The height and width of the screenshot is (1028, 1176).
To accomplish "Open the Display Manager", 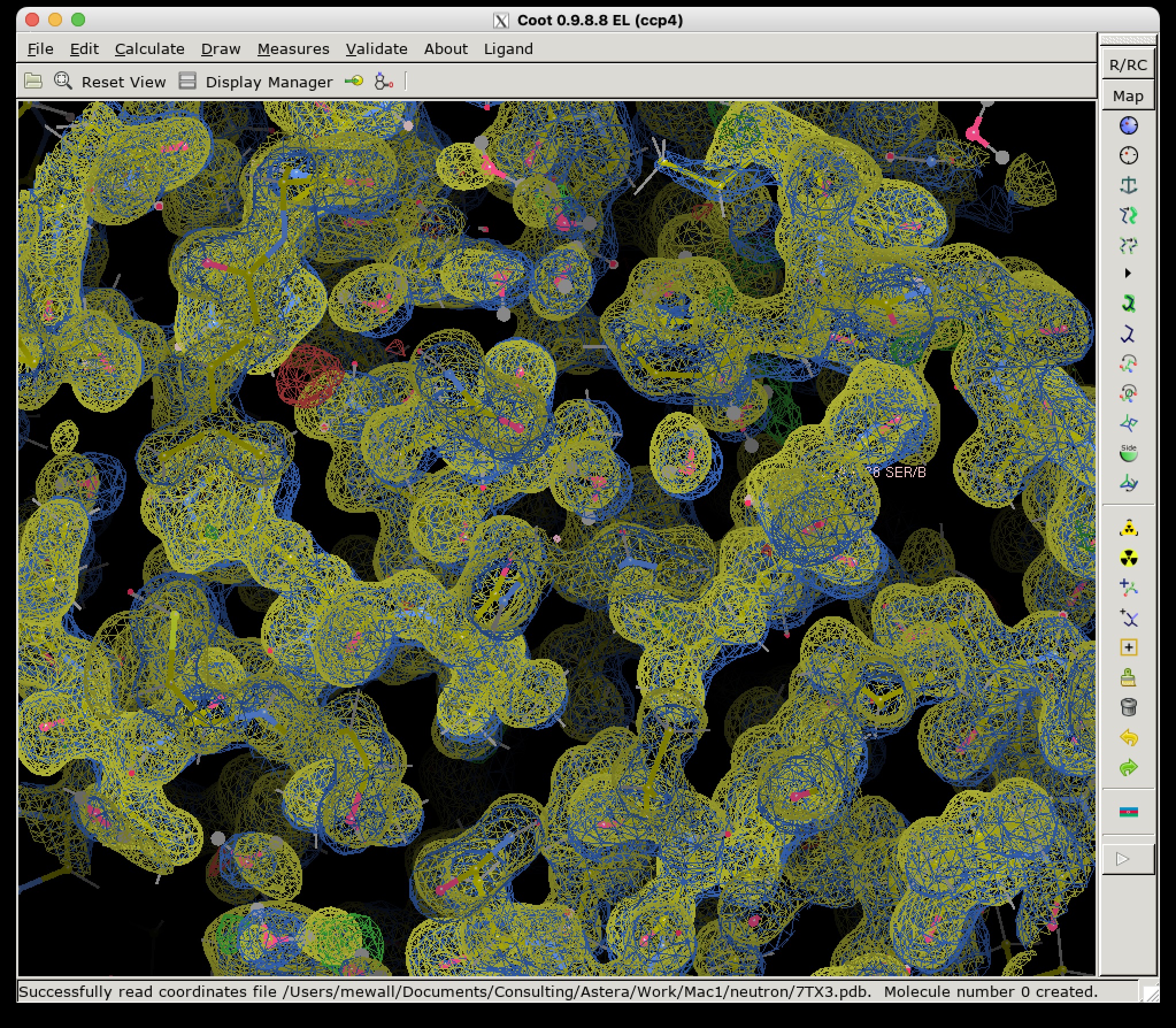I will coord(256,82).
